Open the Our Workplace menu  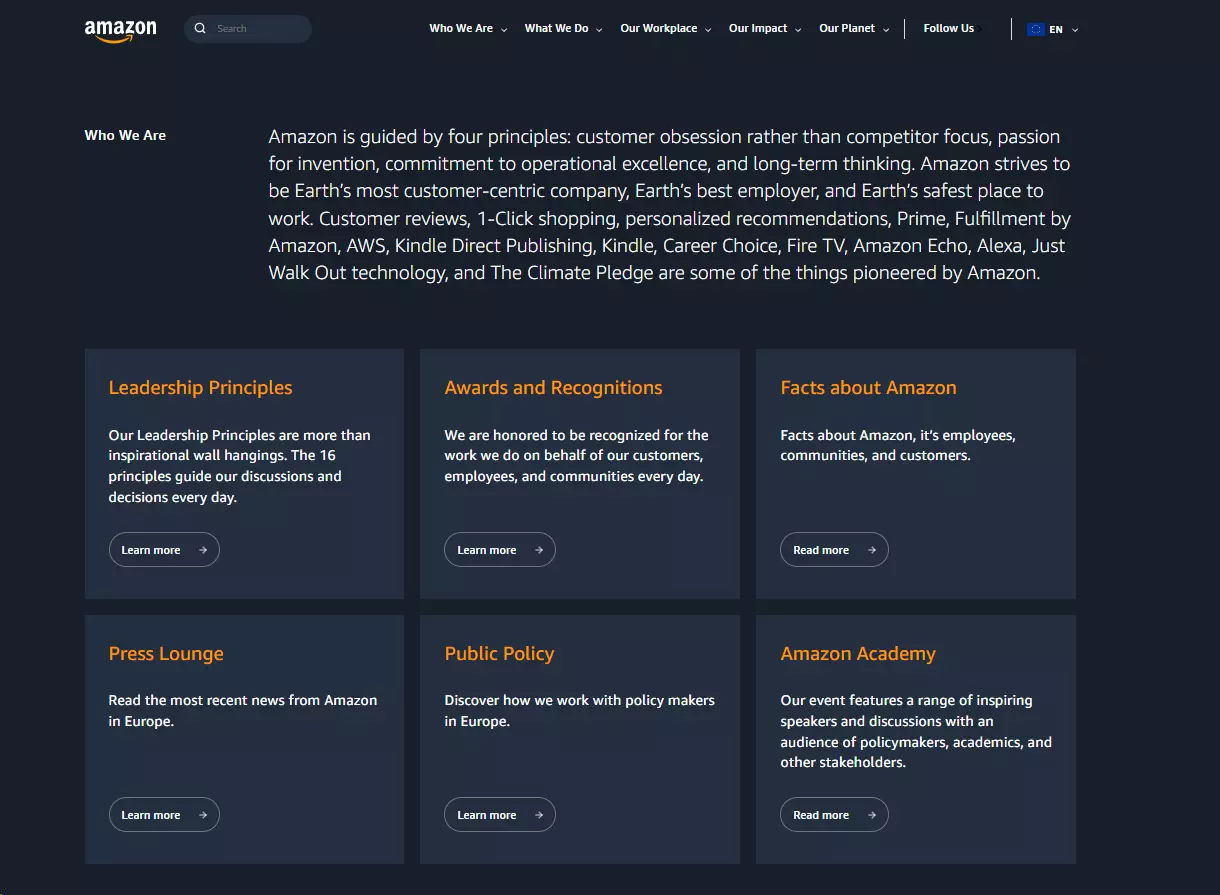pyautogui.click(x=659, y=28)
